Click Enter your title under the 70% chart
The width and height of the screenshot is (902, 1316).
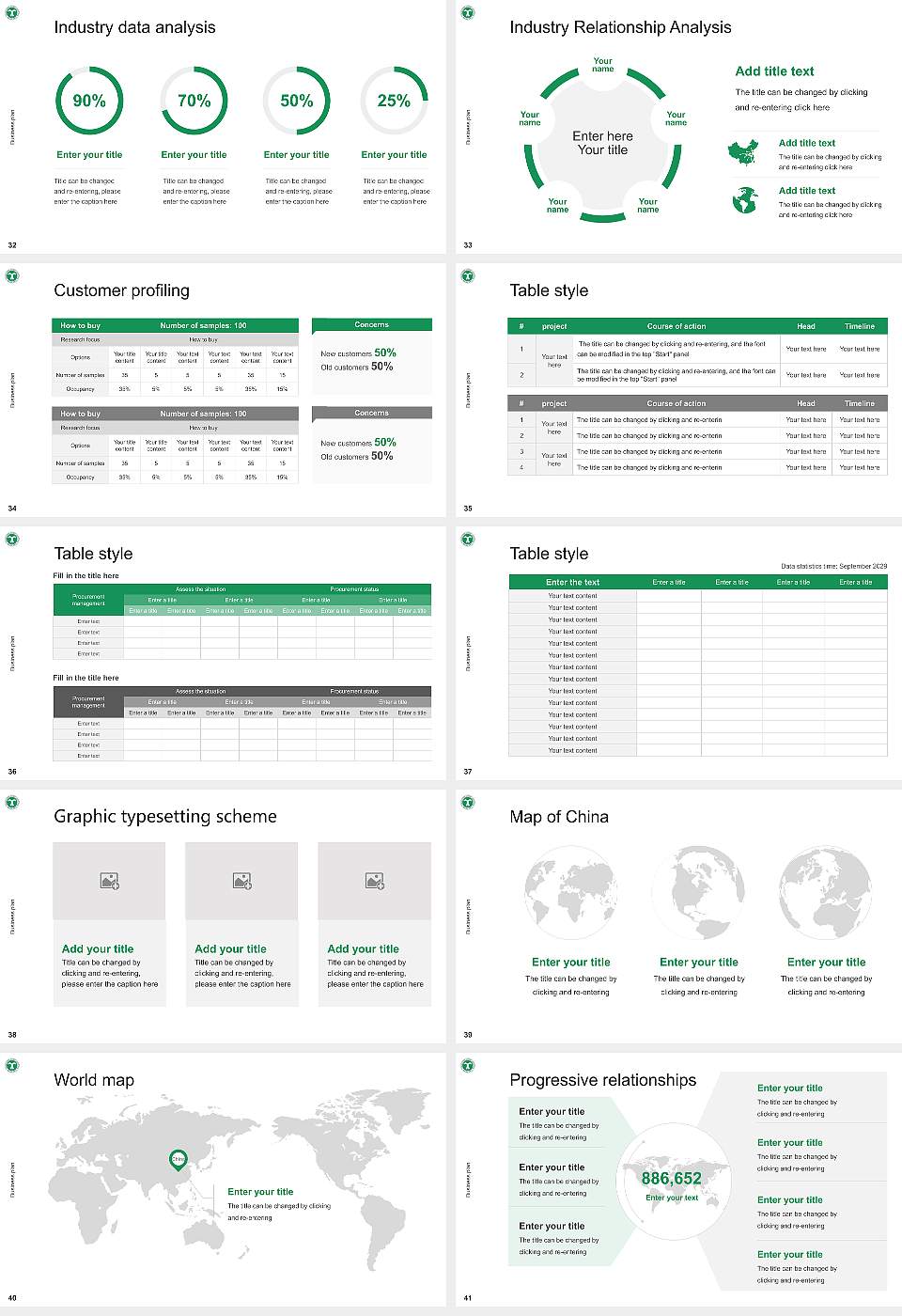(x=193, y=154)
